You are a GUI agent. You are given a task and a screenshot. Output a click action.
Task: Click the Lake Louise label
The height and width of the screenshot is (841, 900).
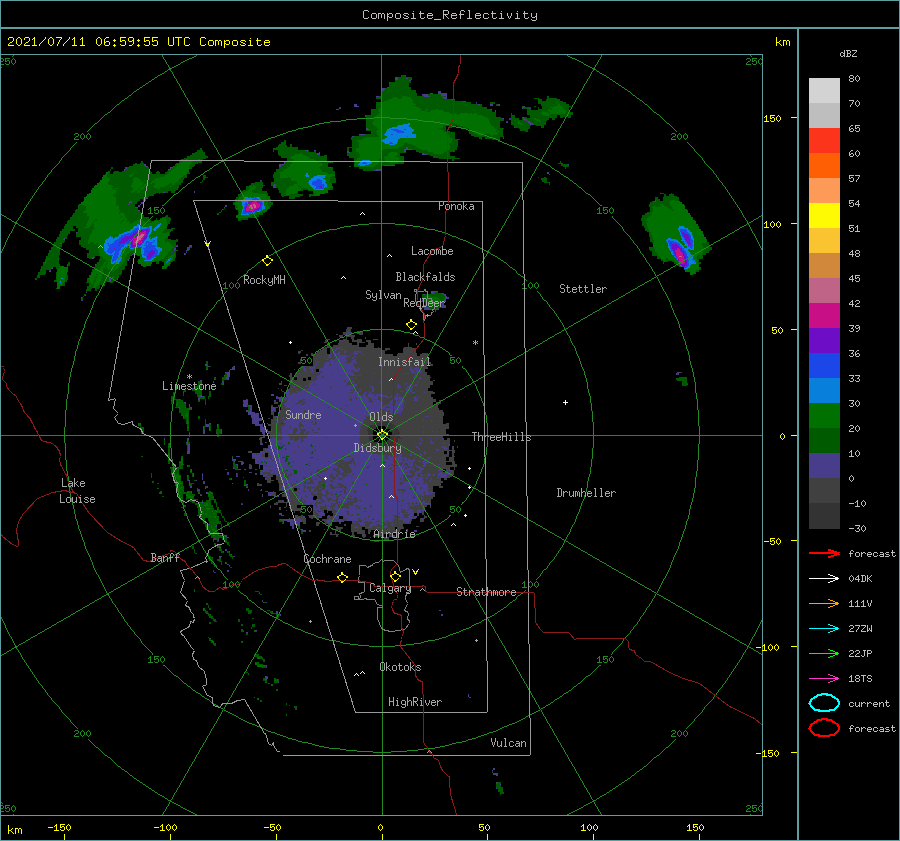coord(77,491)
